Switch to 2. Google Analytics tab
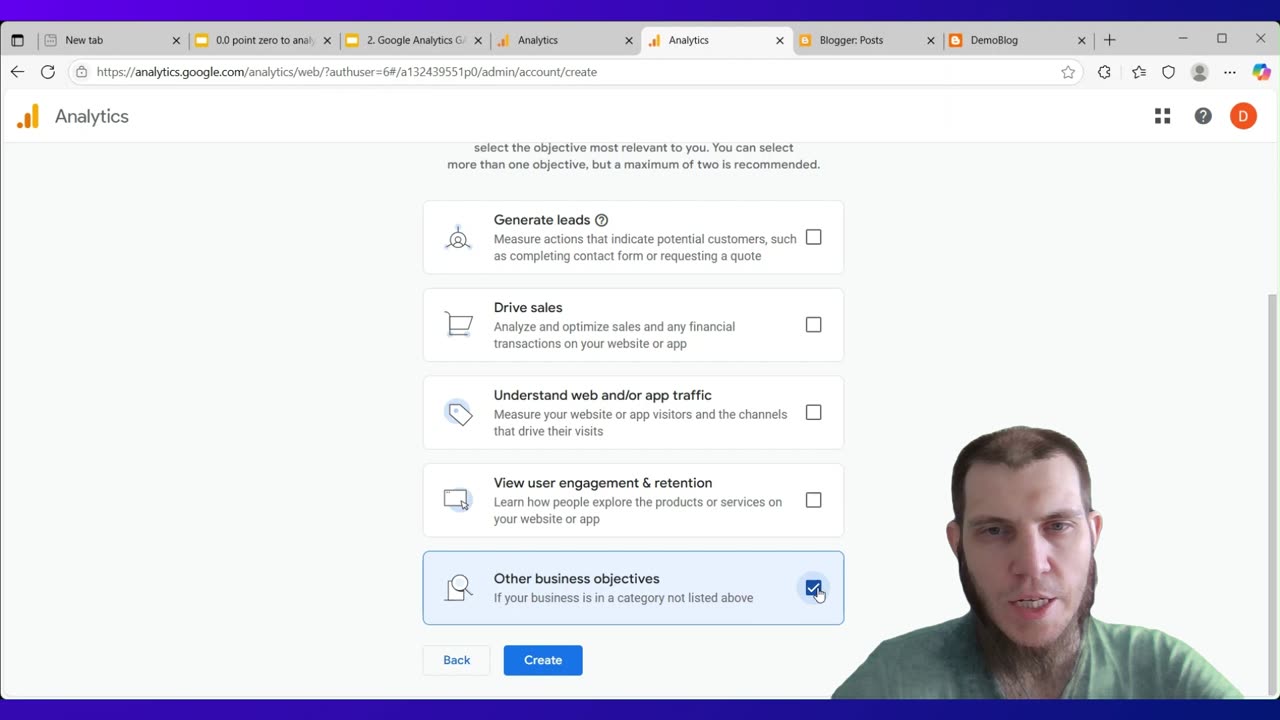This screenshot has width=1280, height=720. 414,40
